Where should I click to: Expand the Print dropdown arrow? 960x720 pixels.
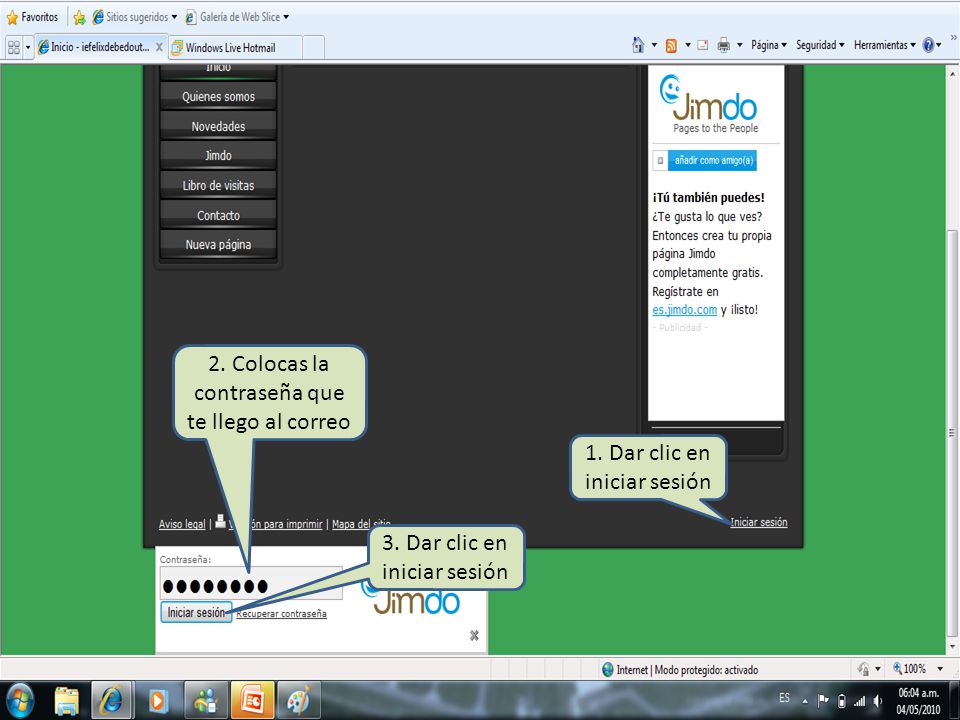(740, 45)
